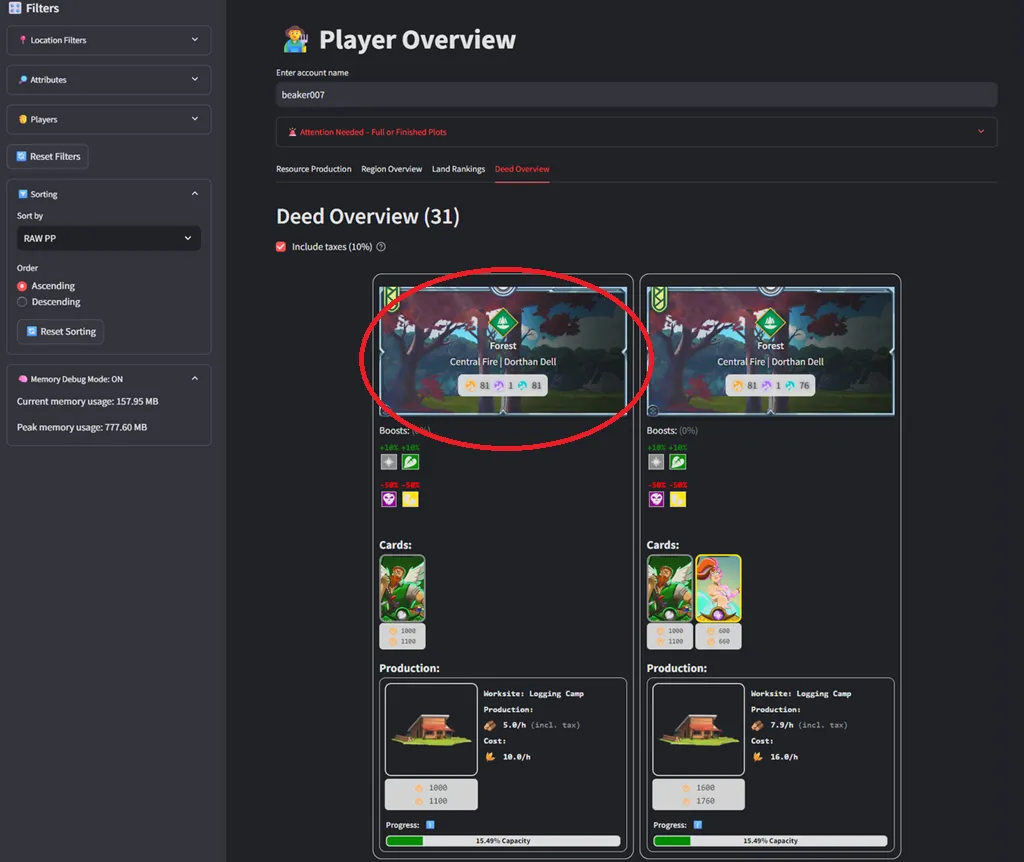The width and height of the screenshot is (1024, 862).
Task: Click the second deed's purple skull penalty icon
Action: [656, 500]
